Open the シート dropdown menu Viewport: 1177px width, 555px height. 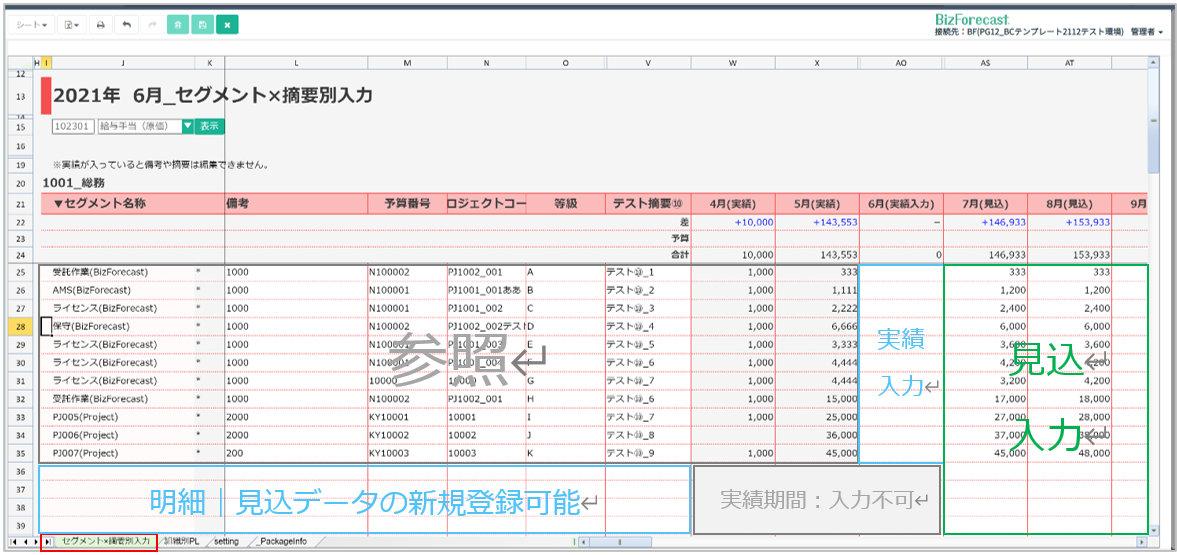[33, 24]
